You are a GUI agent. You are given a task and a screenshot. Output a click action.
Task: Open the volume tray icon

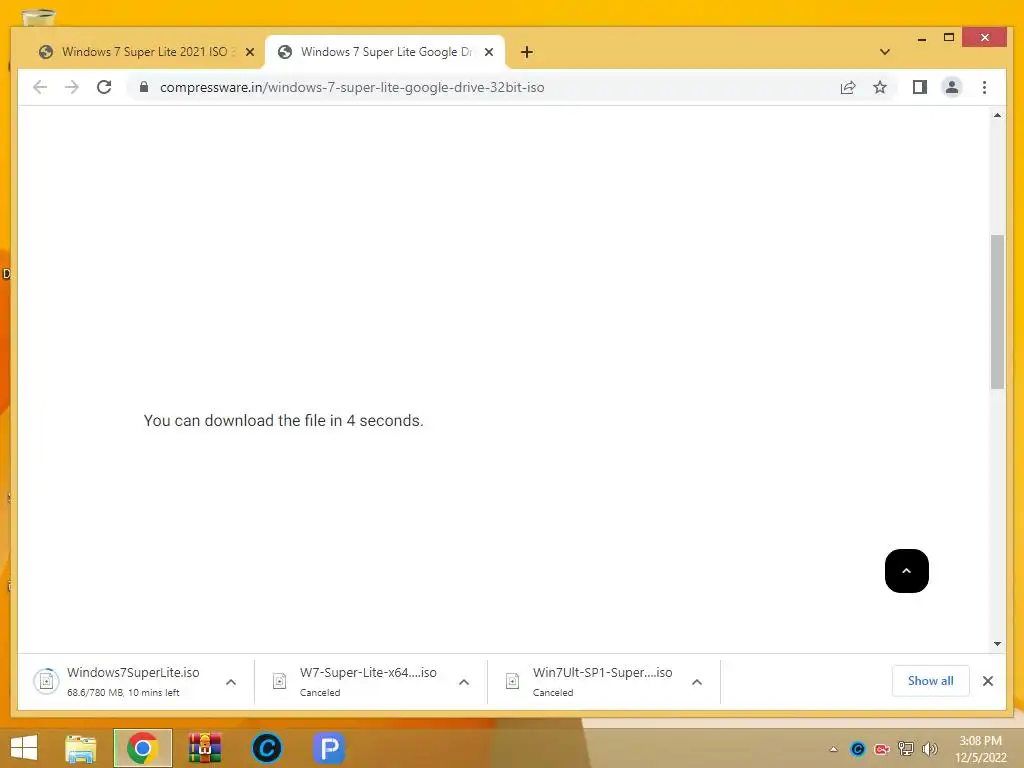coord(929,749)
